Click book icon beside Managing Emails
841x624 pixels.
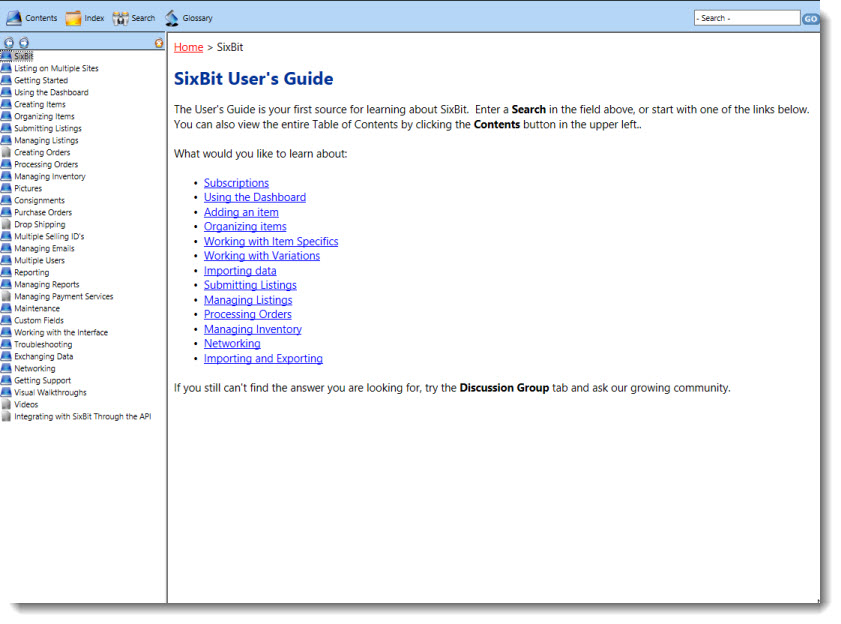[x=6, y=248]
